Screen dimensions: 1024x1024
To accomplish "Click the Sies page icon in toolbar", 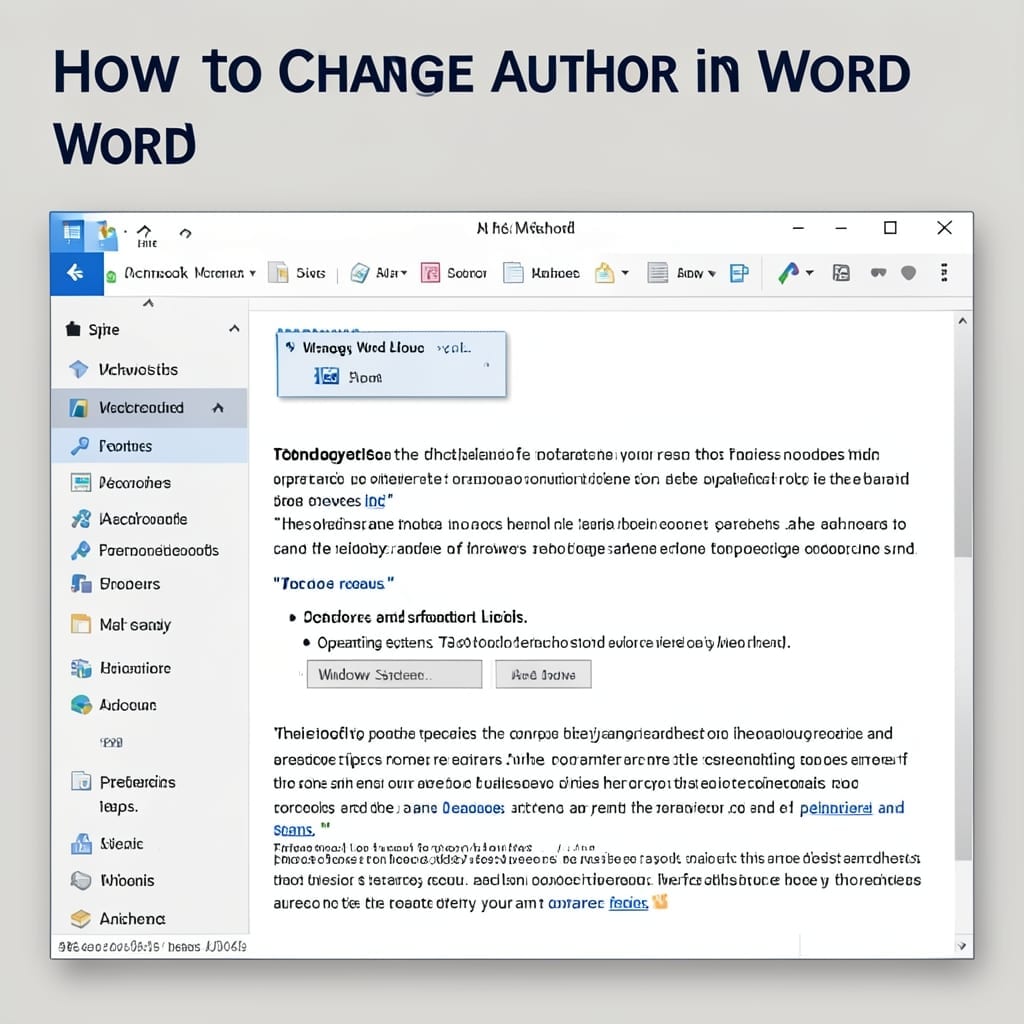I will [279, 273].
